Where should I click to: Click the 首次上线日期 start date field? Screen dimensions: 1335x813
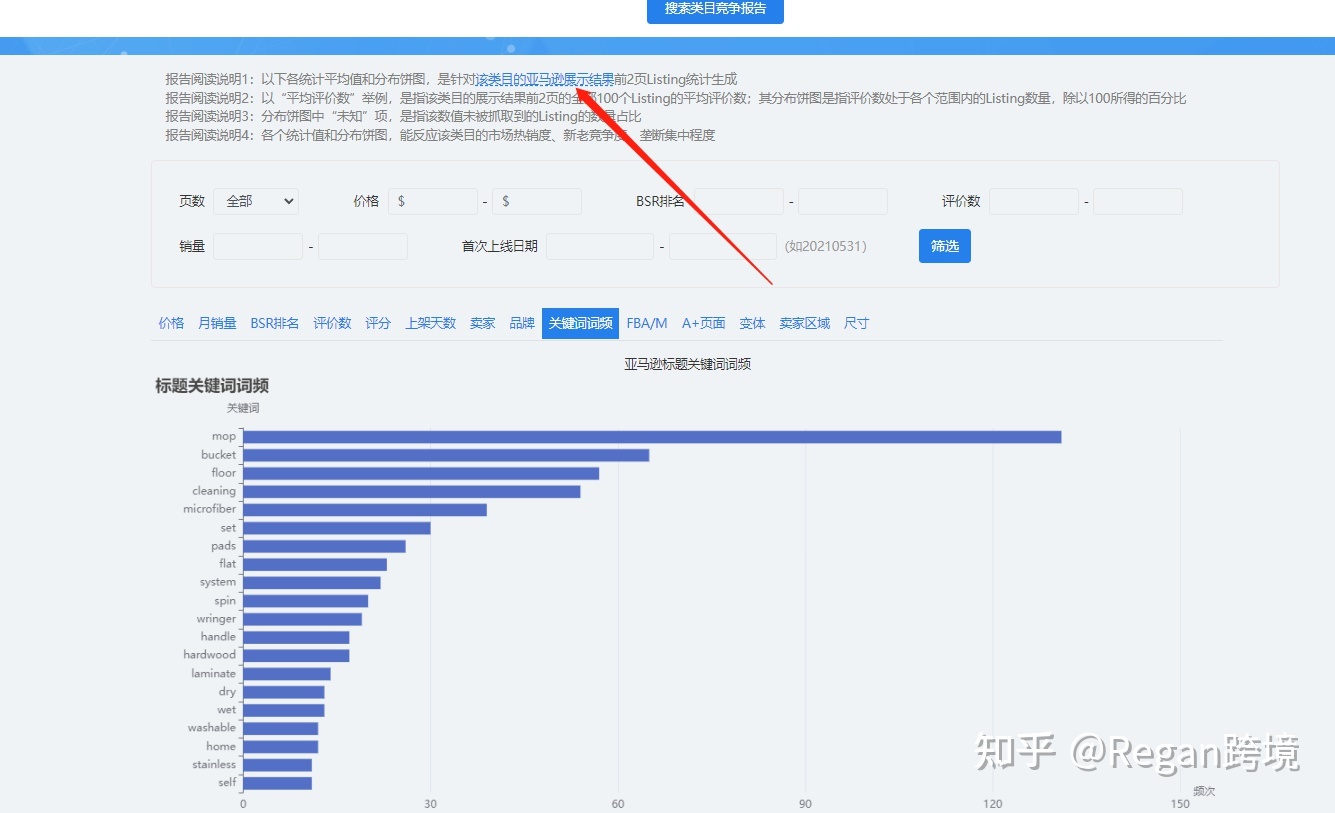click(x=600, y=246)
